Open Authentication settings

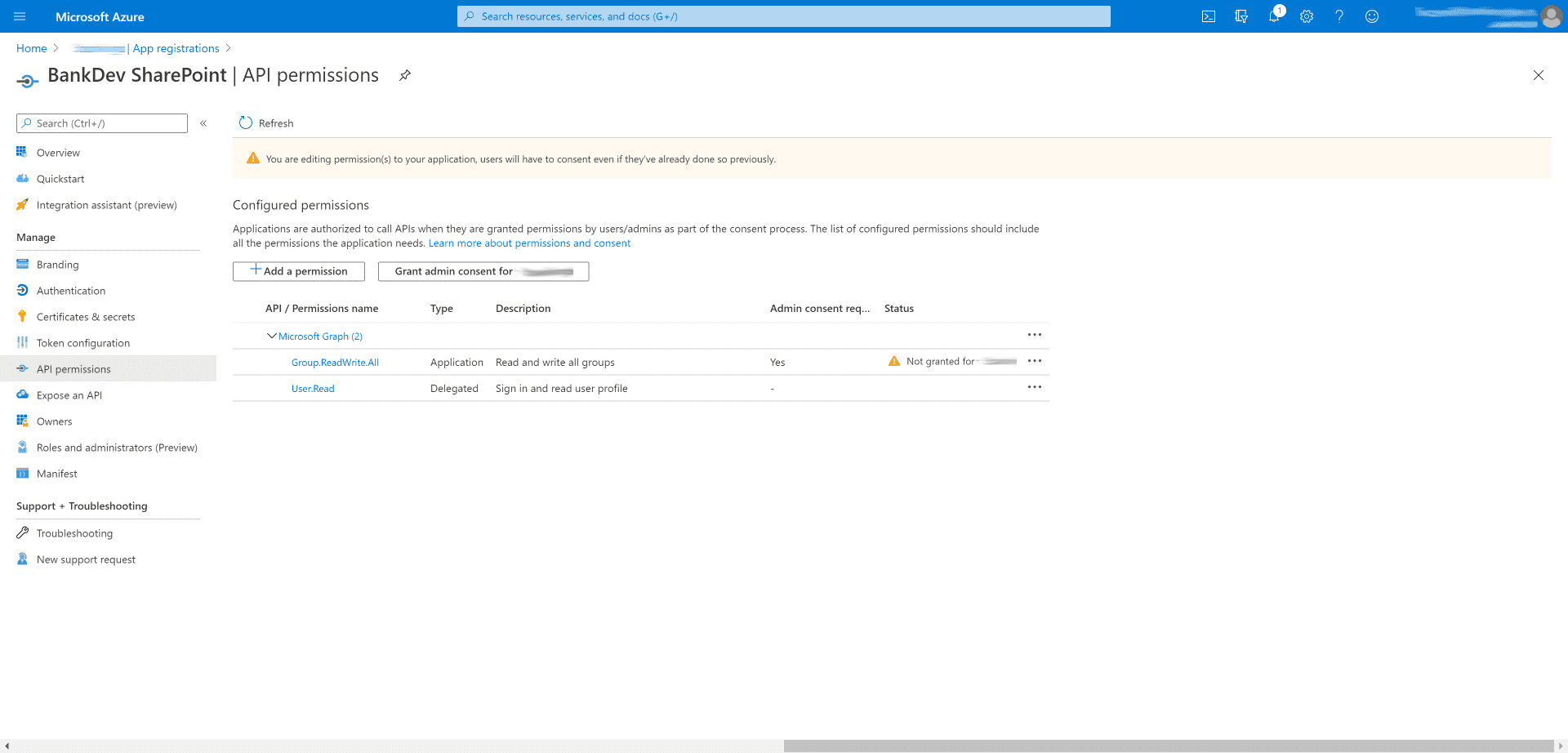point(70,291)
